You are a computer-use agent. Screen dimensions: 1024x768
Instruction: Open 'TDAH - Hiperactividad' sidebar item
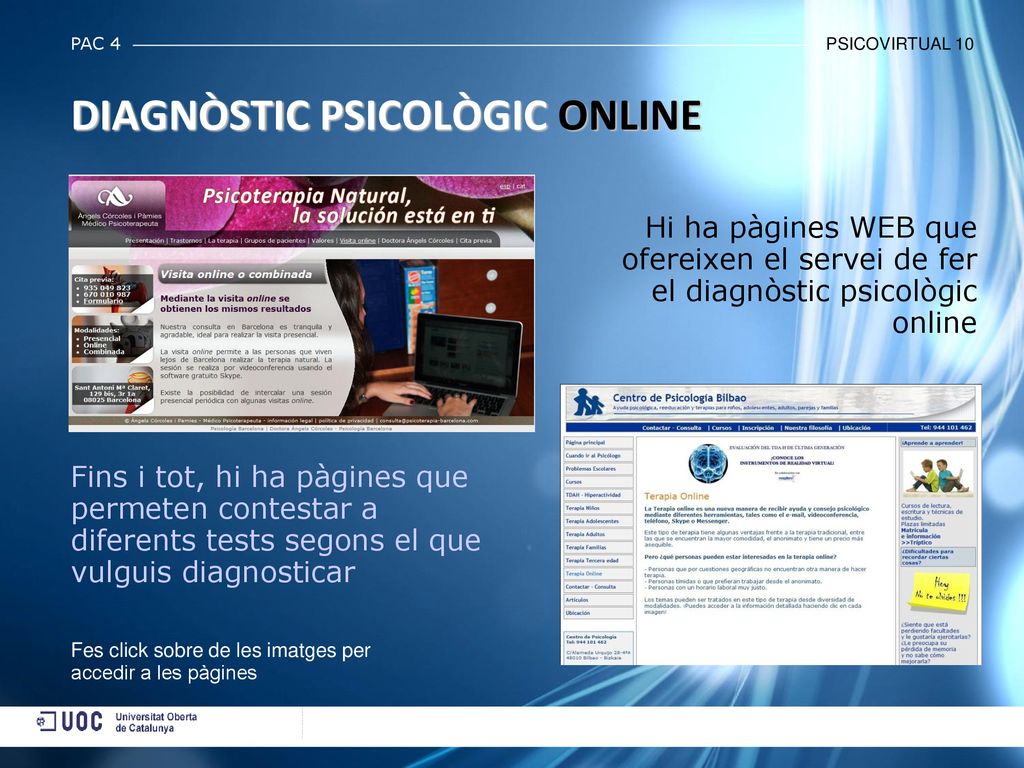[598, 495]
